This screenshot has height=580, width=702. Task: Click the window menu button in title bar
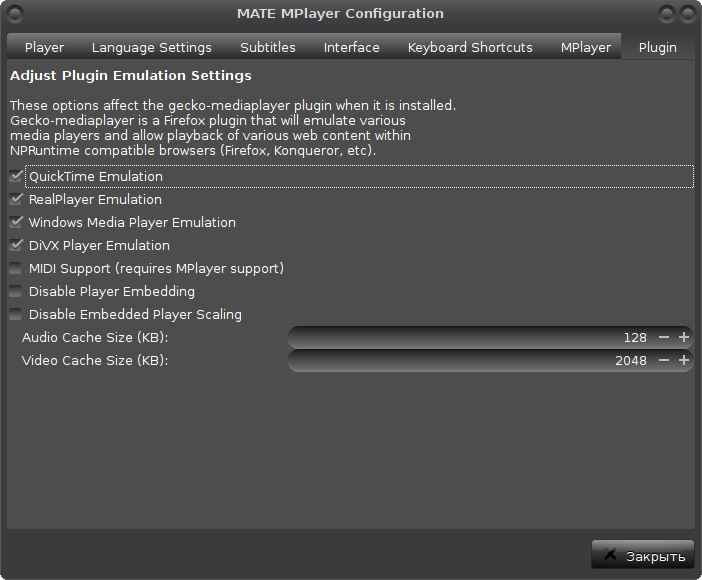(x=15, y=13)
